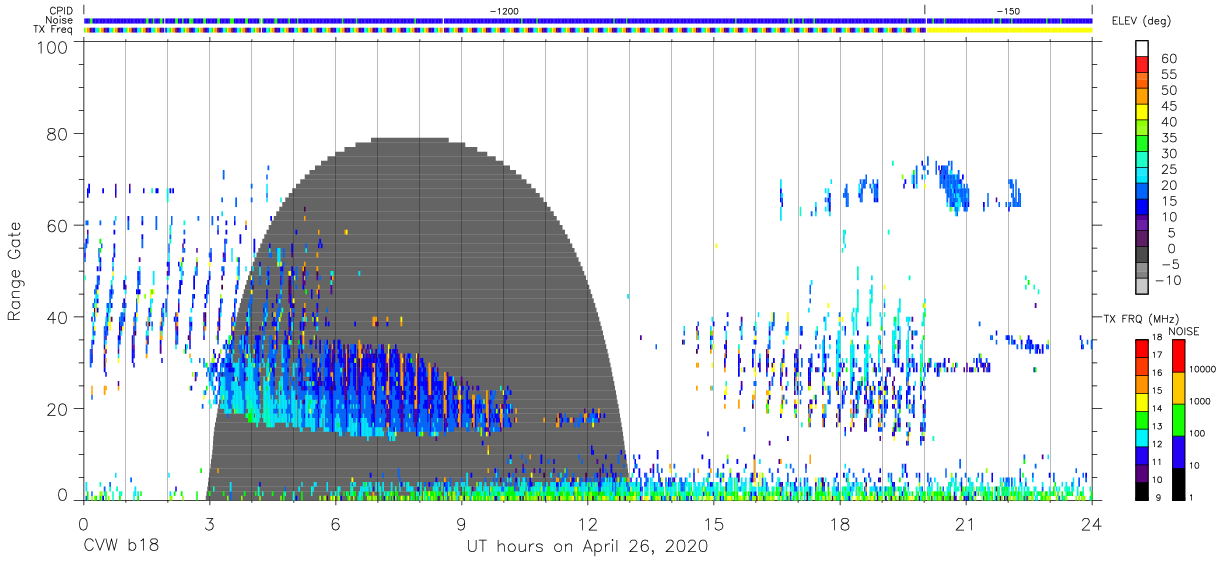This screenshot has width=1228, height=567.
Task: Click the TX FRQ scale label '9'
Action: coord(1158,498)
